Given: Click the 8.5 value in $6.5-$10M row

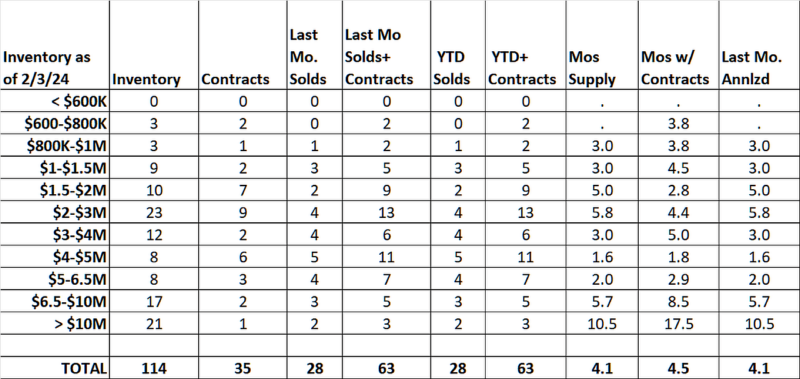Looking at the screenshot, I should point(678,301).
